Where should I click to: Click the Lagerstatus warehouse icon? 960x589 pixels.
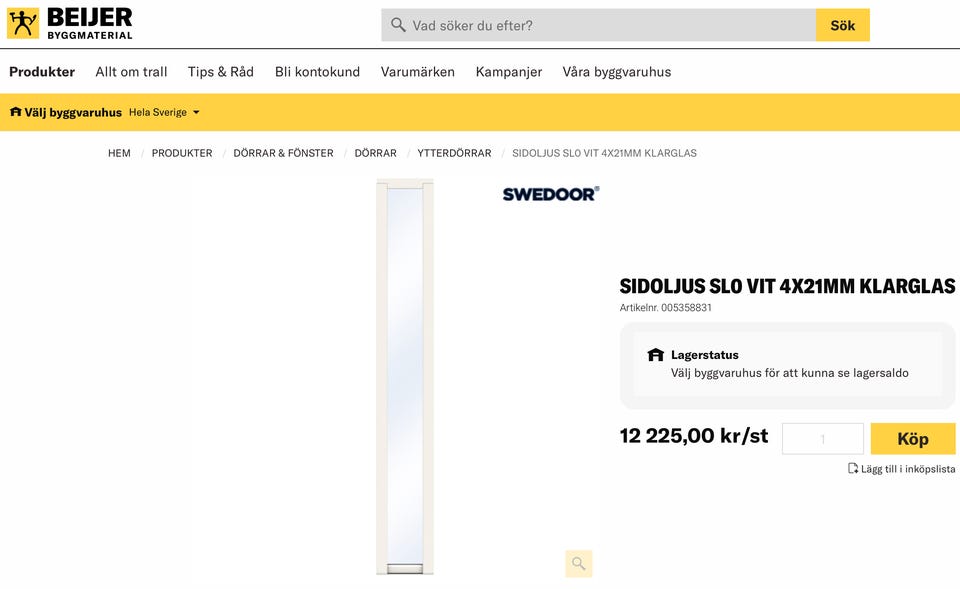(656, 355)
